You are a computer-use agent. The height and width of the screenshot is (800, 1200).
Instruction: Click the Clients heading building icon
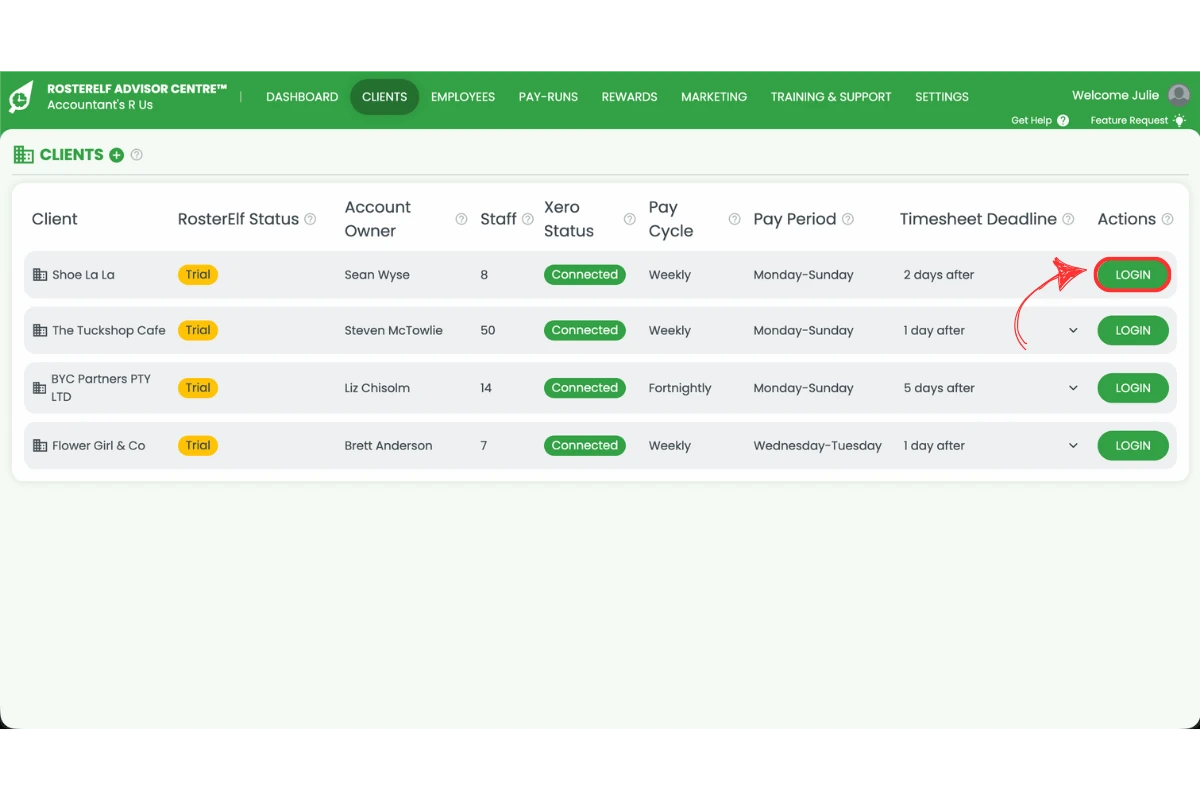coord(23,155)
